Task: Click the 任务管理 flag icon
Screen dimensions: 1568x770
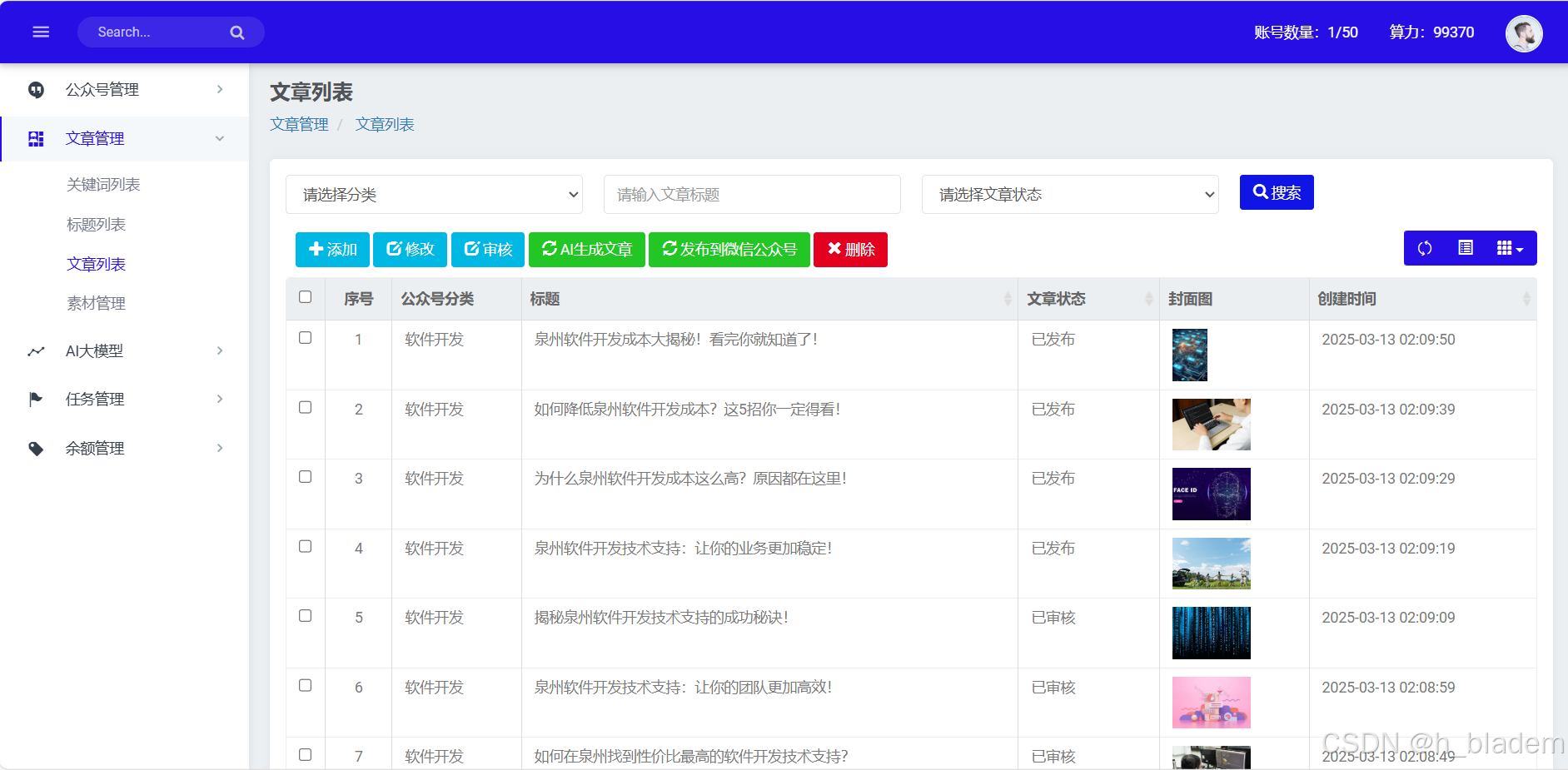Action: 36,400
